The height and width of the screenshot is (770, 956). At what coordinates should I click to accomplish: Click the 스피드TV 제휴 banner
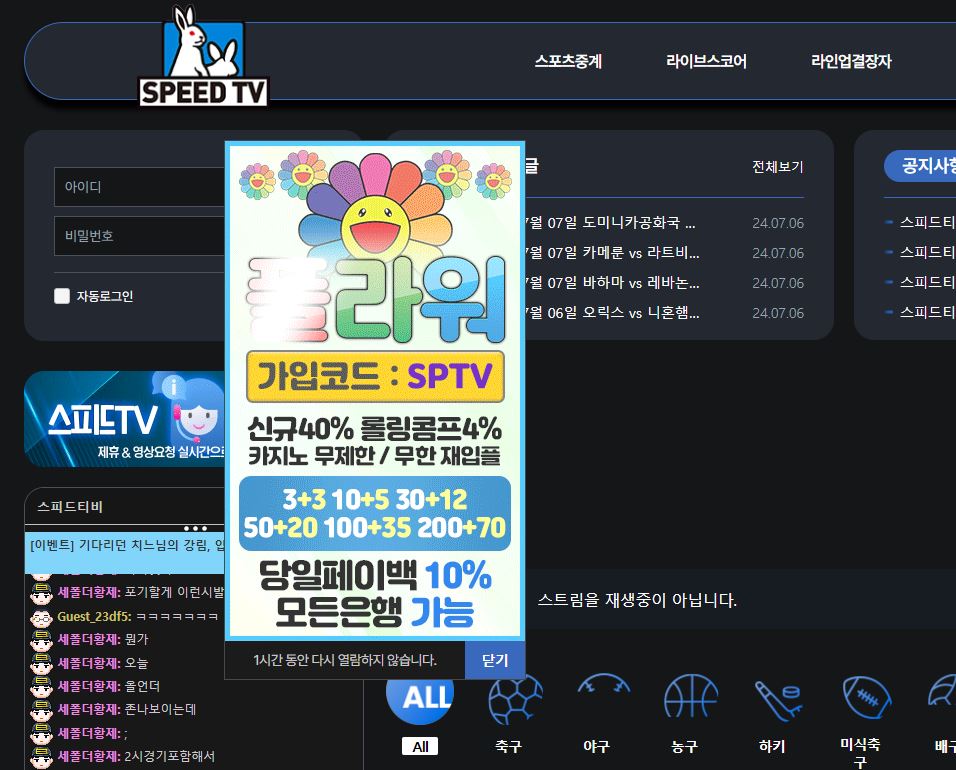click(124, 419)
